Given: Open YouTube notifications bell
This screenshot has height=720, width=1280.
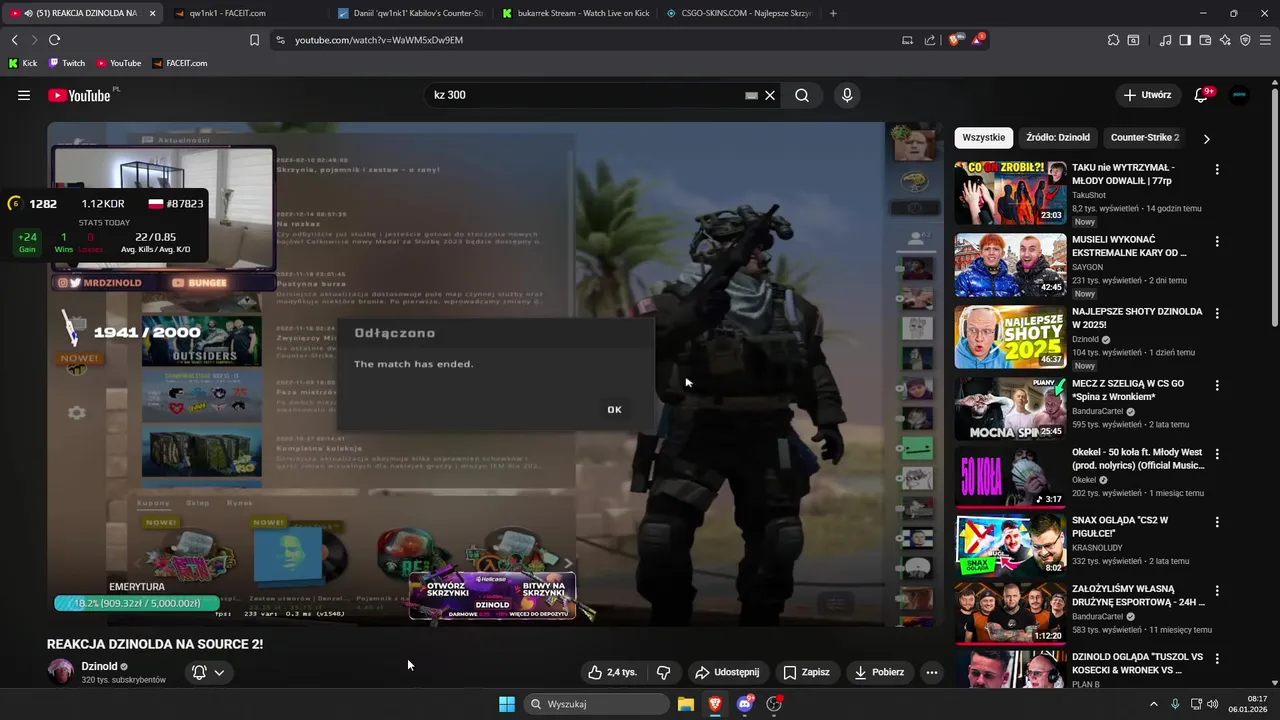Looking at the screenshot, I should 1201,95.
